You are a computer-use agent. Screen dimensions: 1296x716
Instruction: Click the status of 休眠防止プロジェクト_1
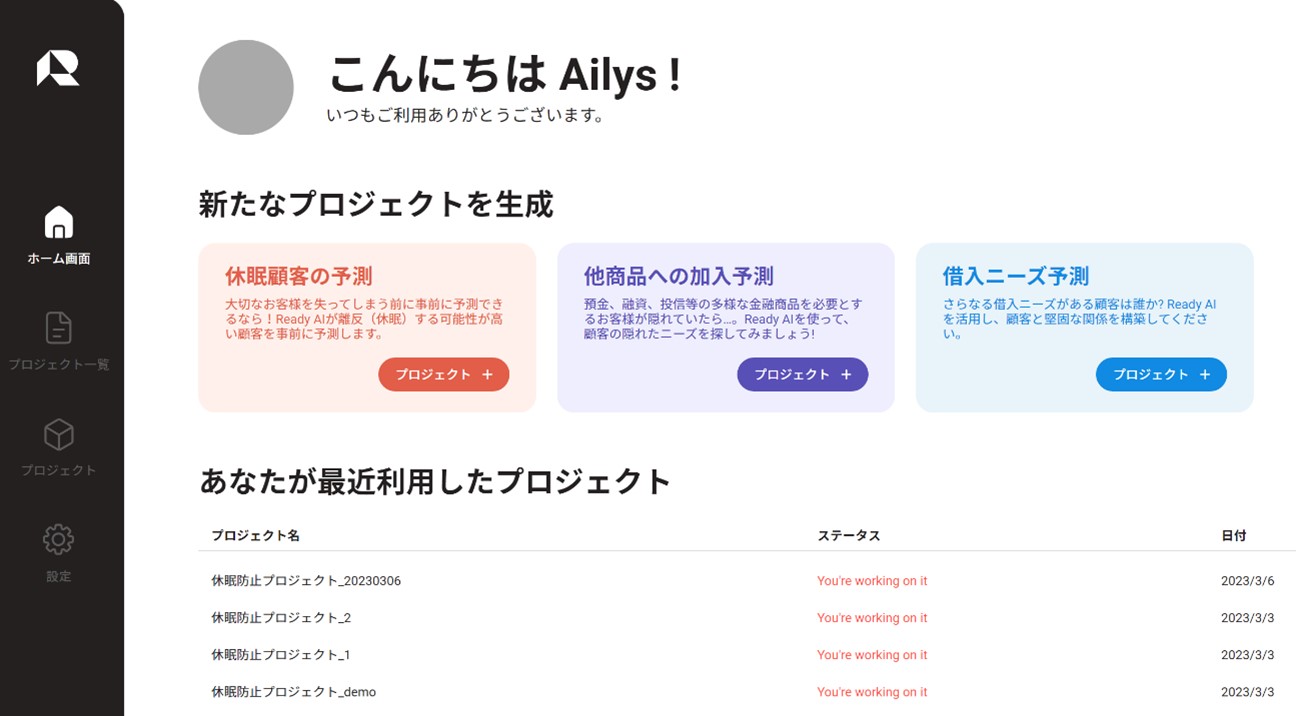pos(872,655)
